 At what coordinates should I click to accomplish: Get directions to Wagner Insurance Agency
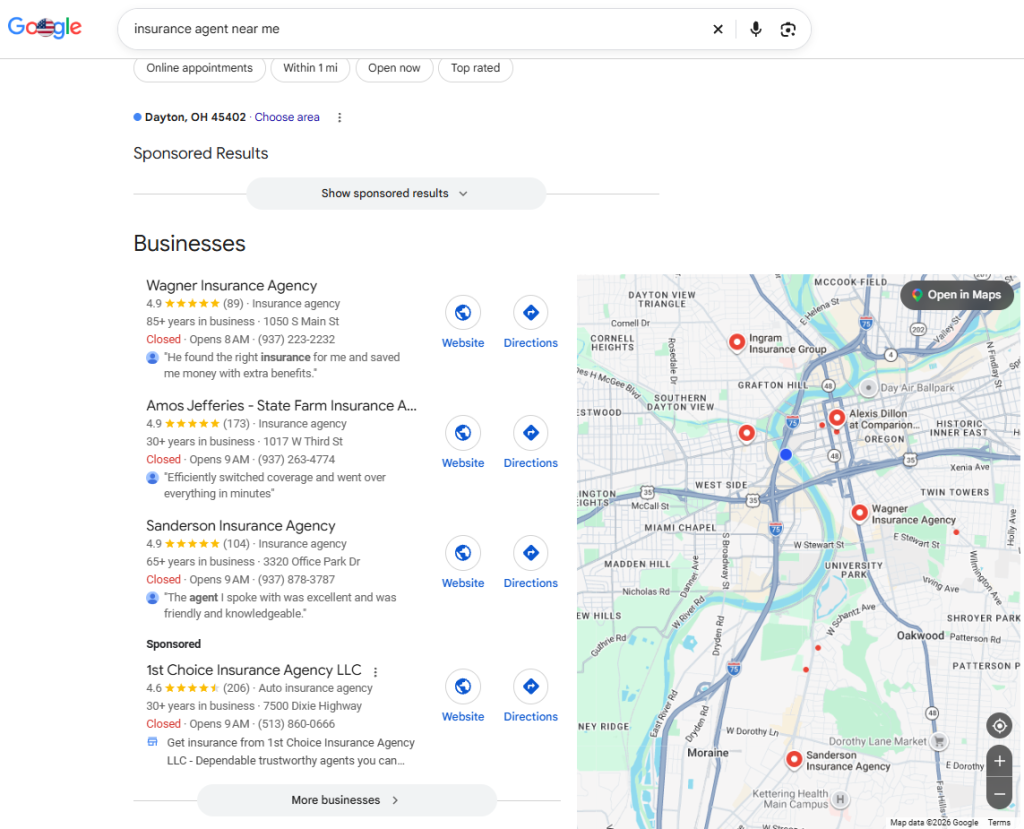click(x=531, y=313)
